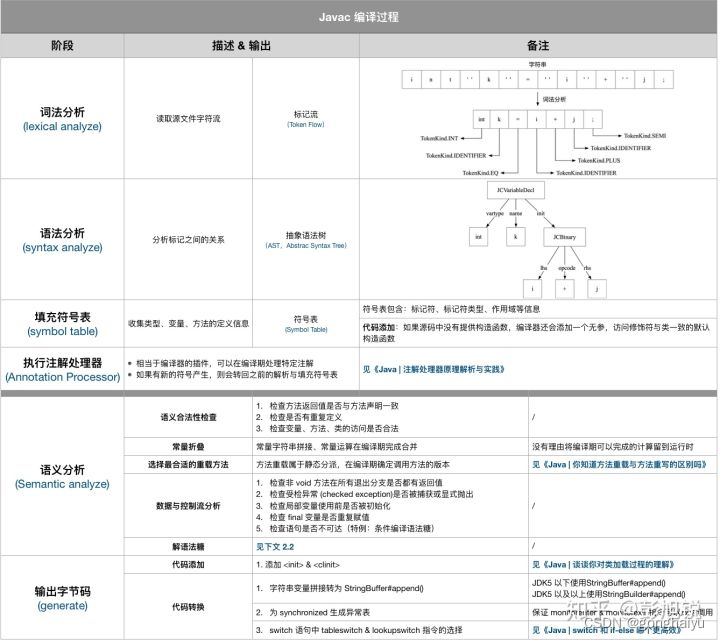The width and height of the screenshot is (720, 640).
Task: Click the 词法分析 stage heading
Action: point(62,112)
